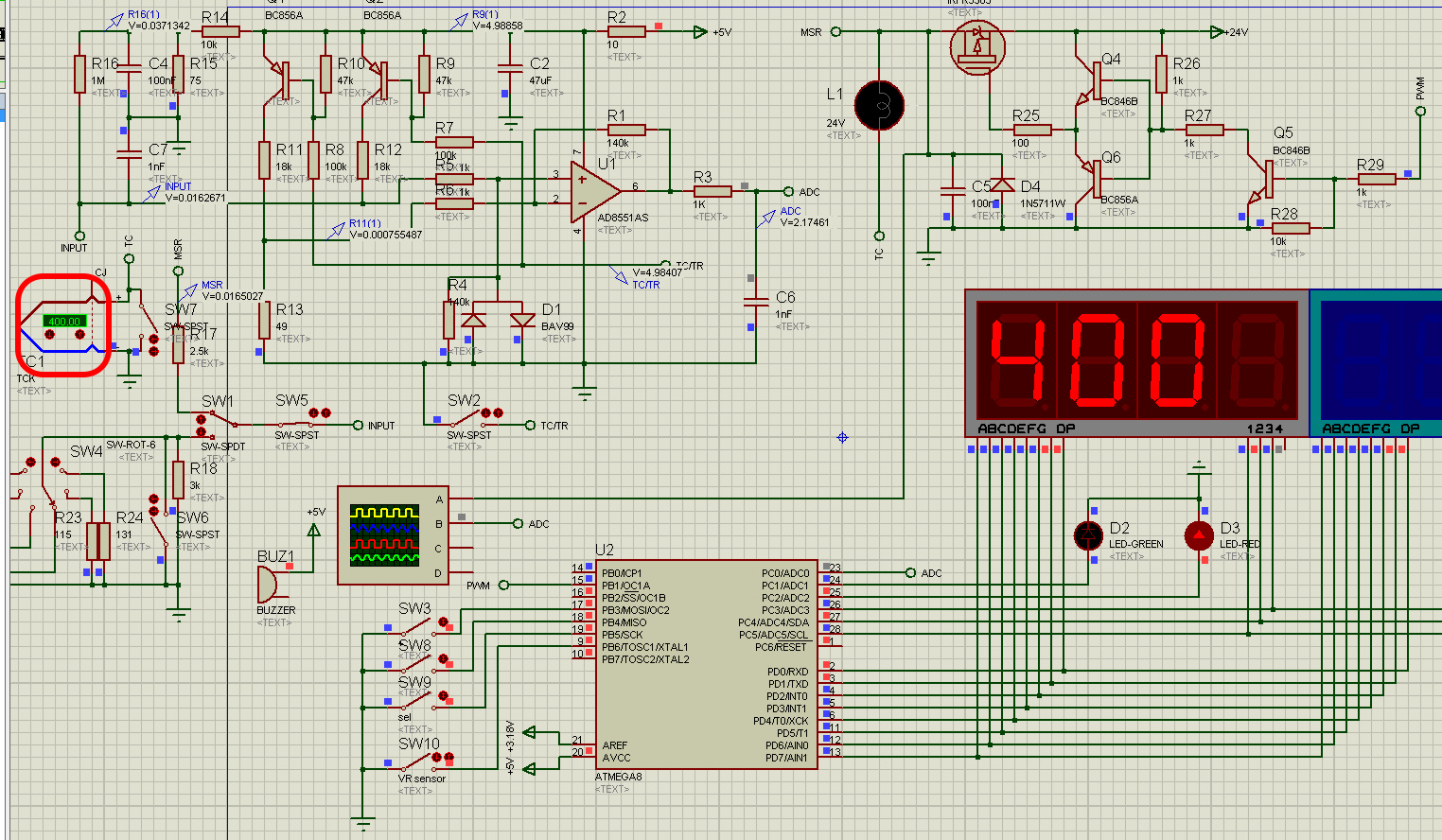Screen dimensions: 1442x840
Task: Click the PB0/ICP1 pin label on U2
Action: click(x=622, y=573)
